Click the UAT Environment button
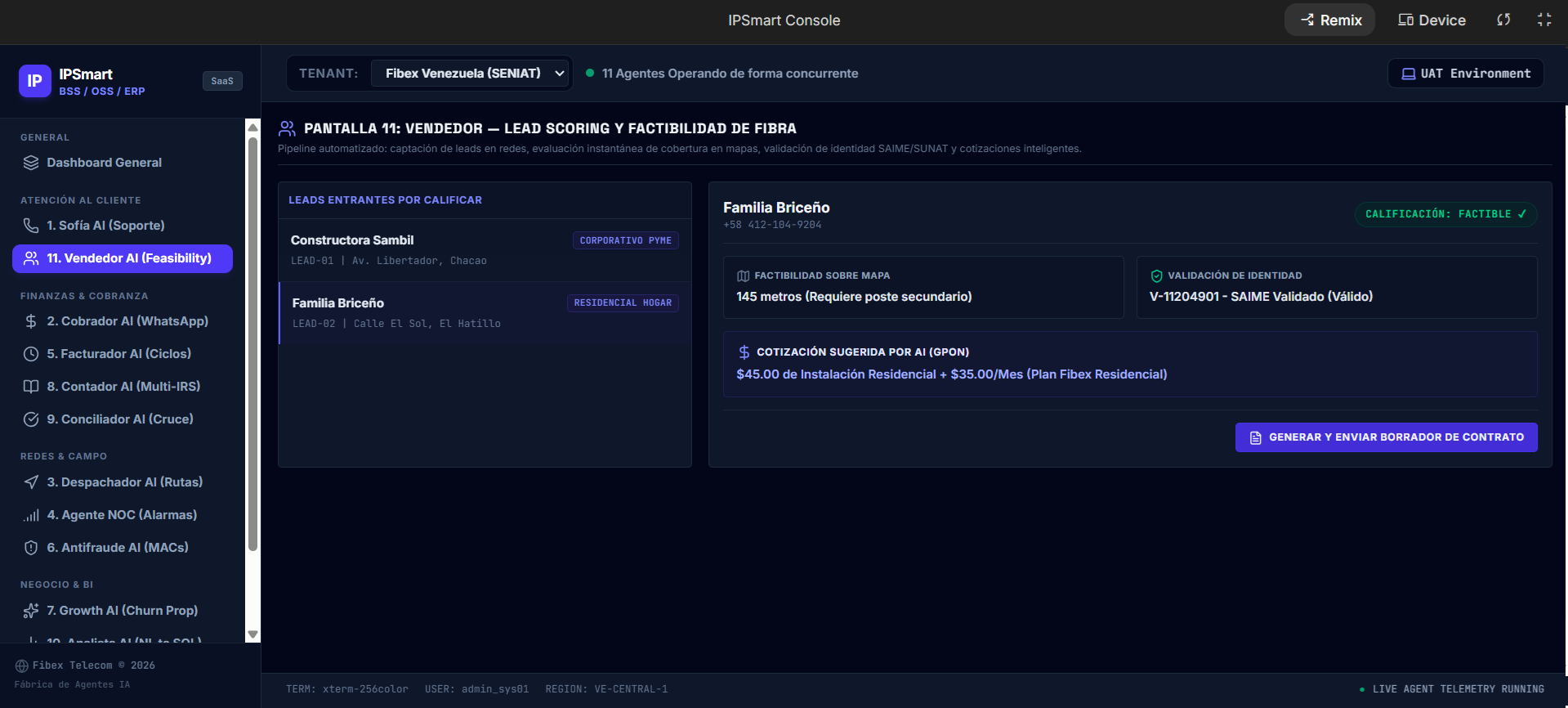Image resolution: width=1568 pixels, height=708 pixels. coord(1466,74)
